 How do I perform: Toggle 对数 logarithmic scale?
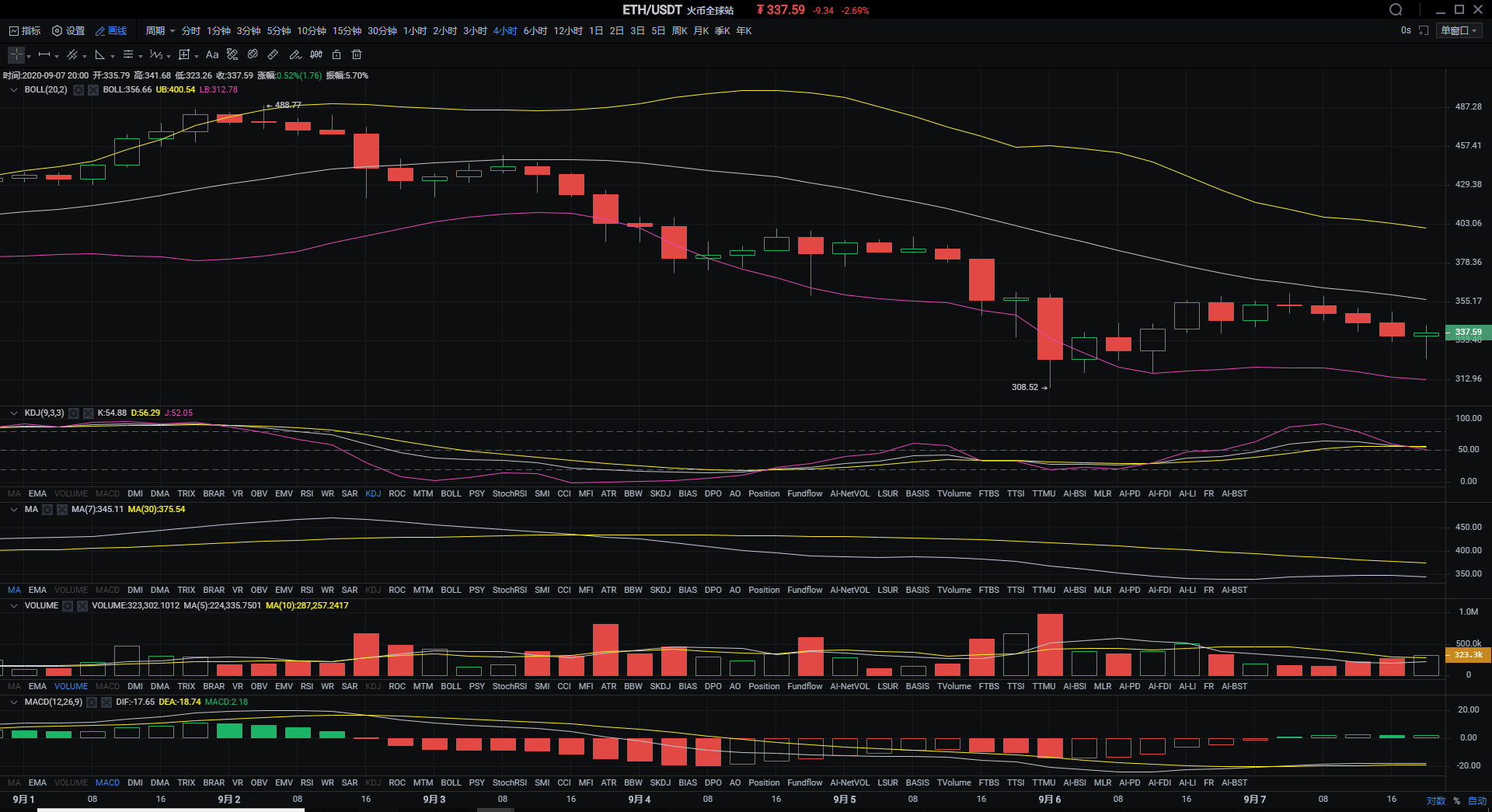[x=1436, y=800]
